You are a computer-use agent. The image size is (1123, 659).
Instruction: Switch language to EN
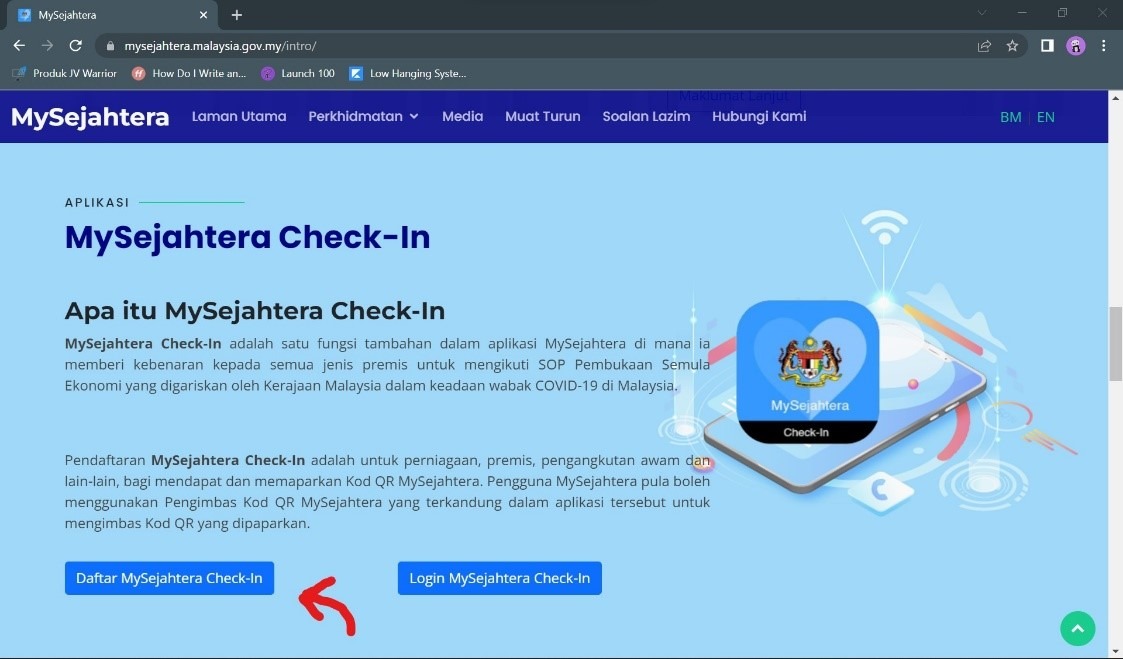pyautogui.click(x=1046, y=117)
